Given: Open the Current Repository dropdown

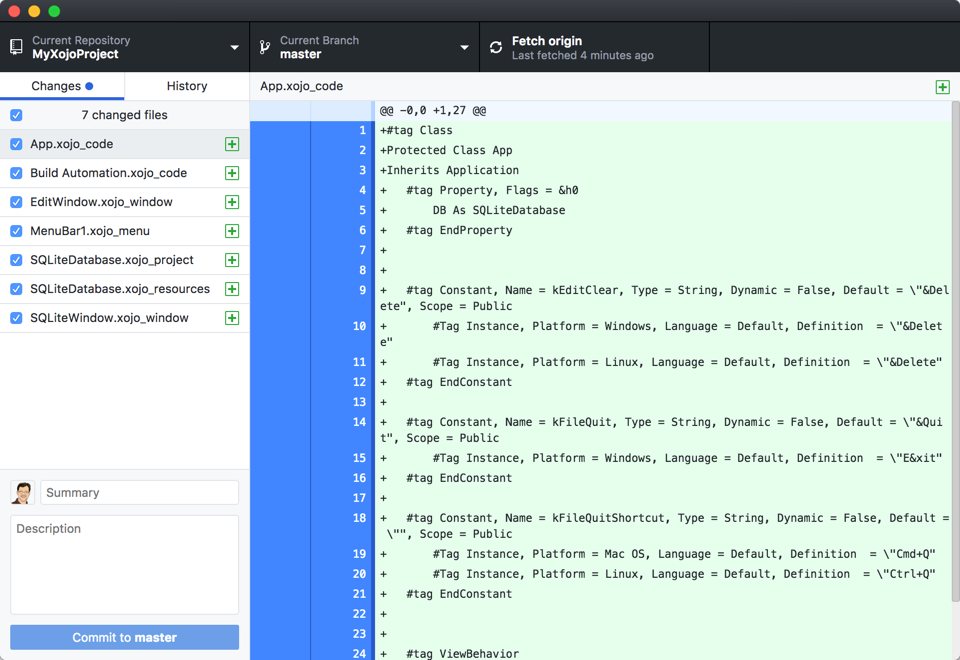Looking at the screenshot, I should coord(235,47).
